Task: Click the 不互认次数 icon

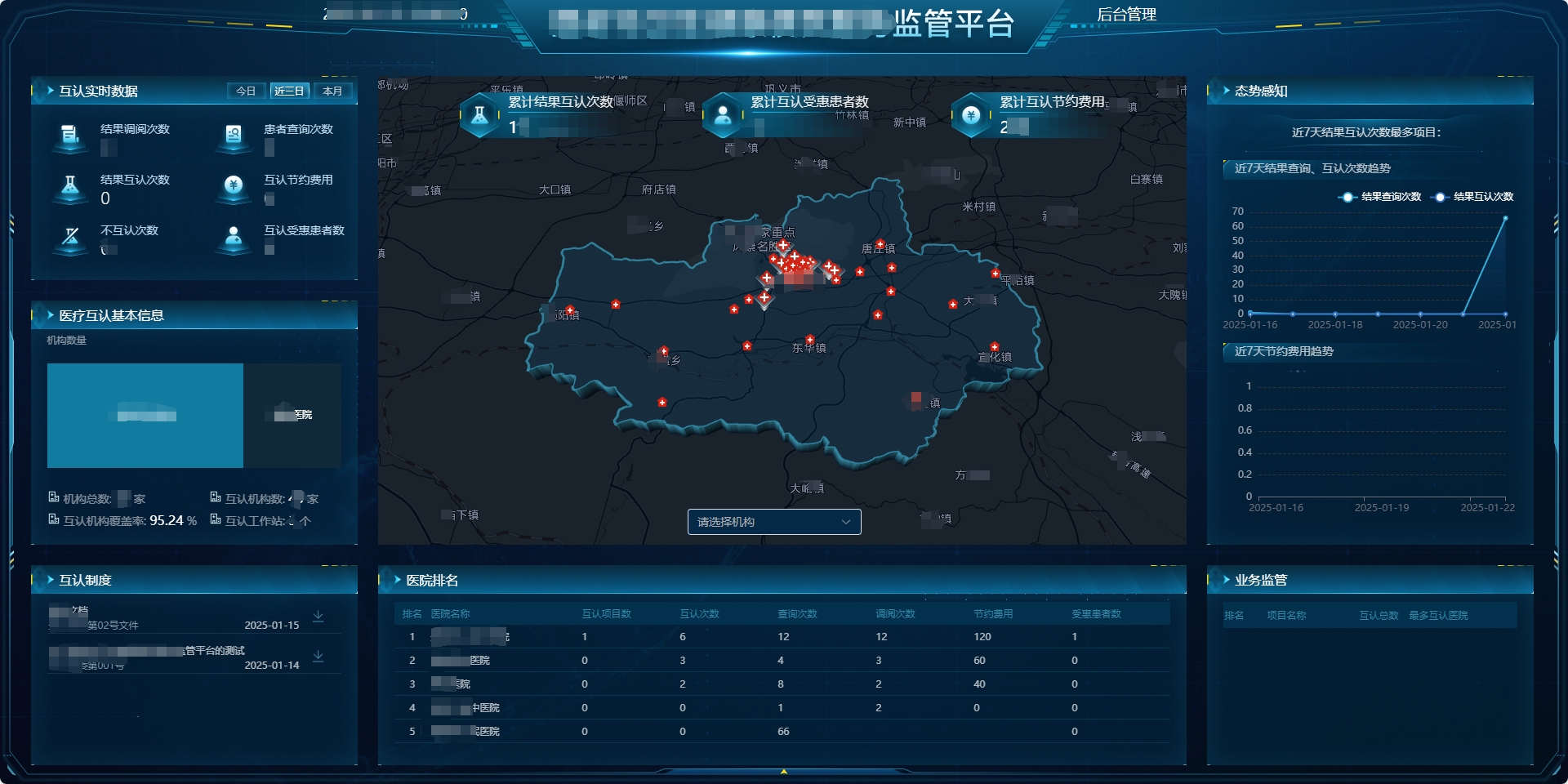Action: click(70, 238)
